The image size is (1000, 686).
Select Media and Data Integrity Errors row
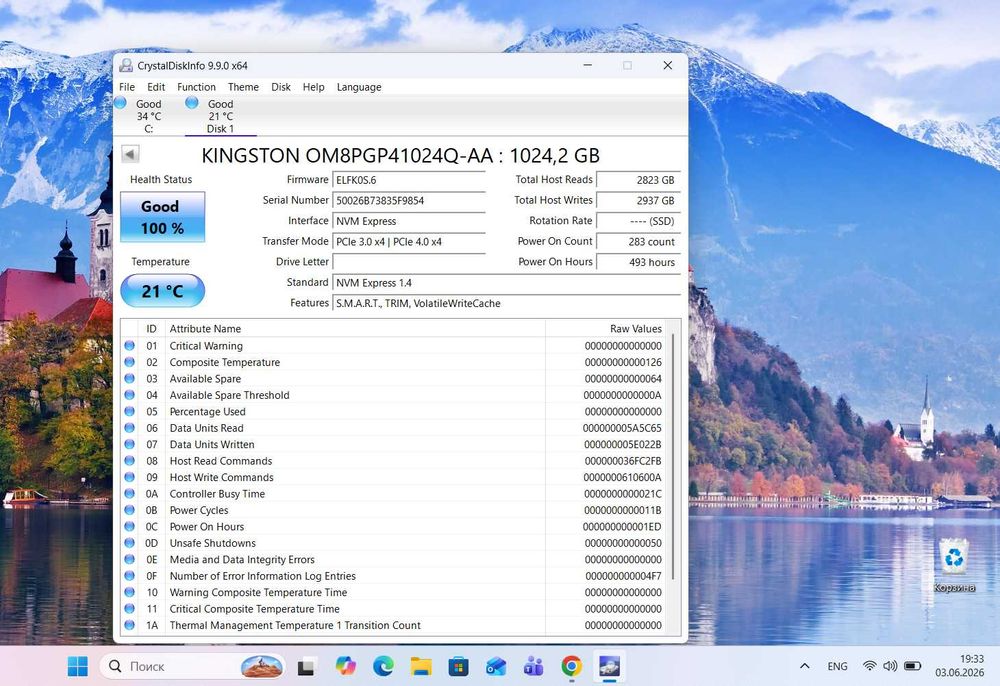pyautogui.click(x=393, y=560)
